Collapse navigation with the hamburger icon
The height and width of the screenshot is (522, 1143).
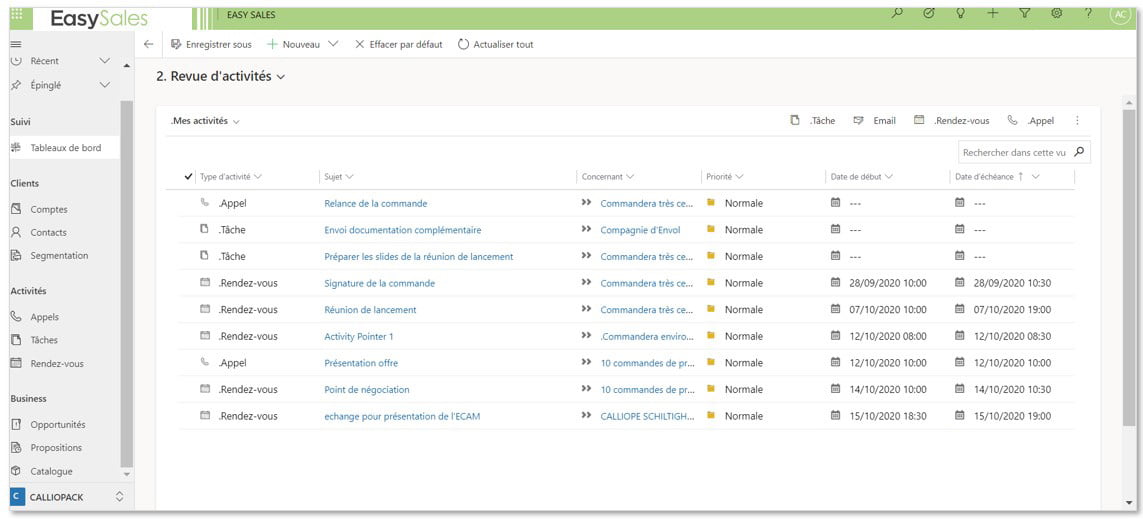click(16, 44)
